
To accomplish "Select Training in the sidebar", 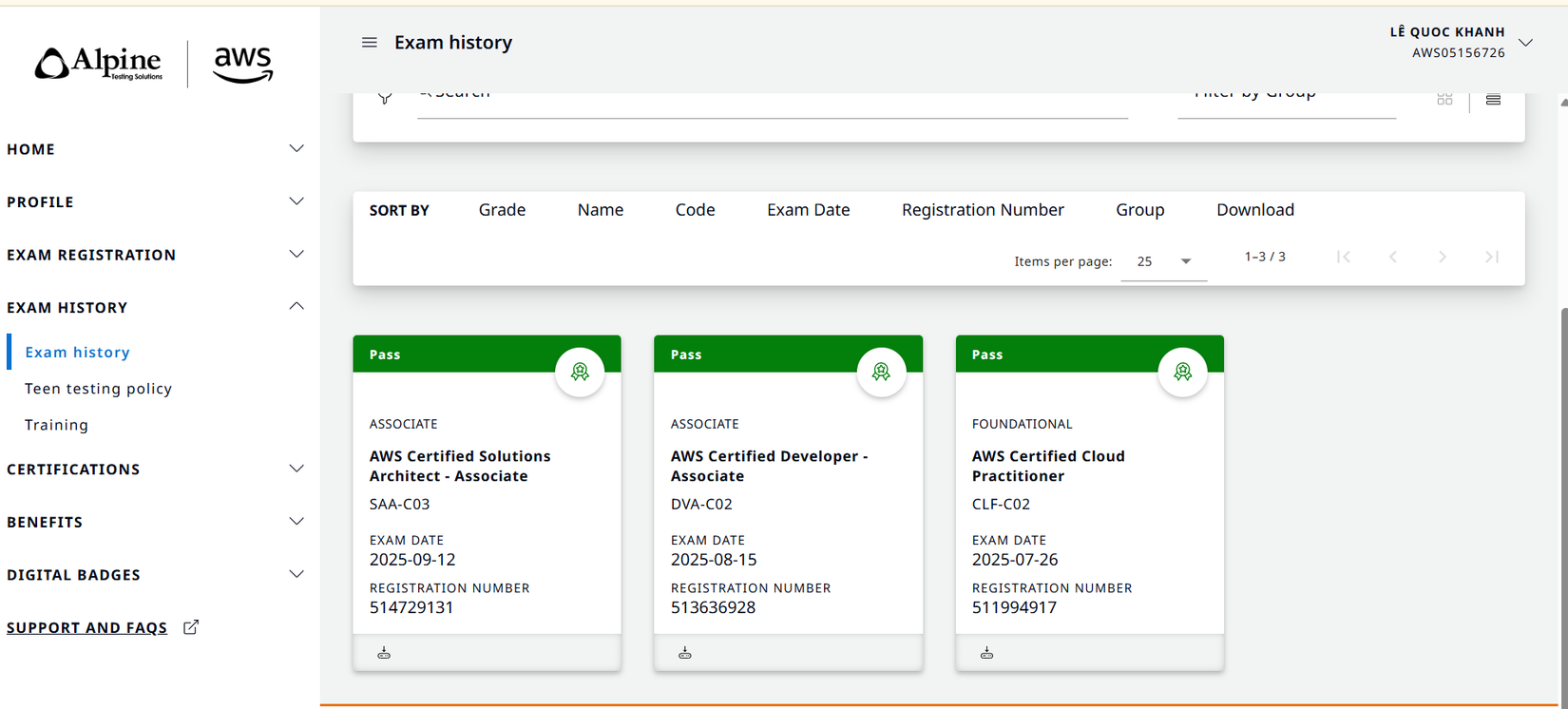I will (x=56, y=425).
